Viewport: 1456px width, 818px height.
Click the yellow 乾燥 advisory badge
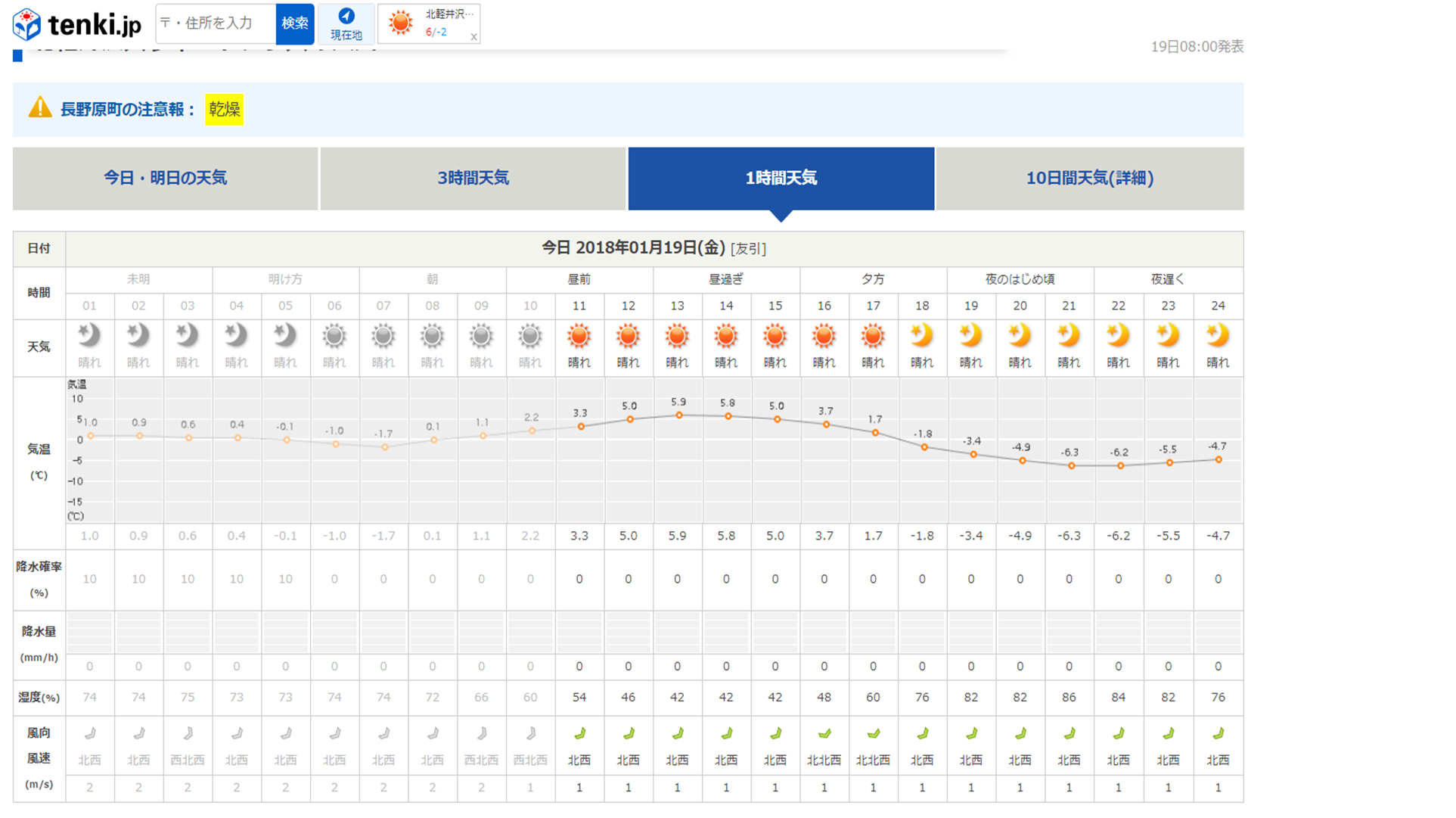click(224, 110)
